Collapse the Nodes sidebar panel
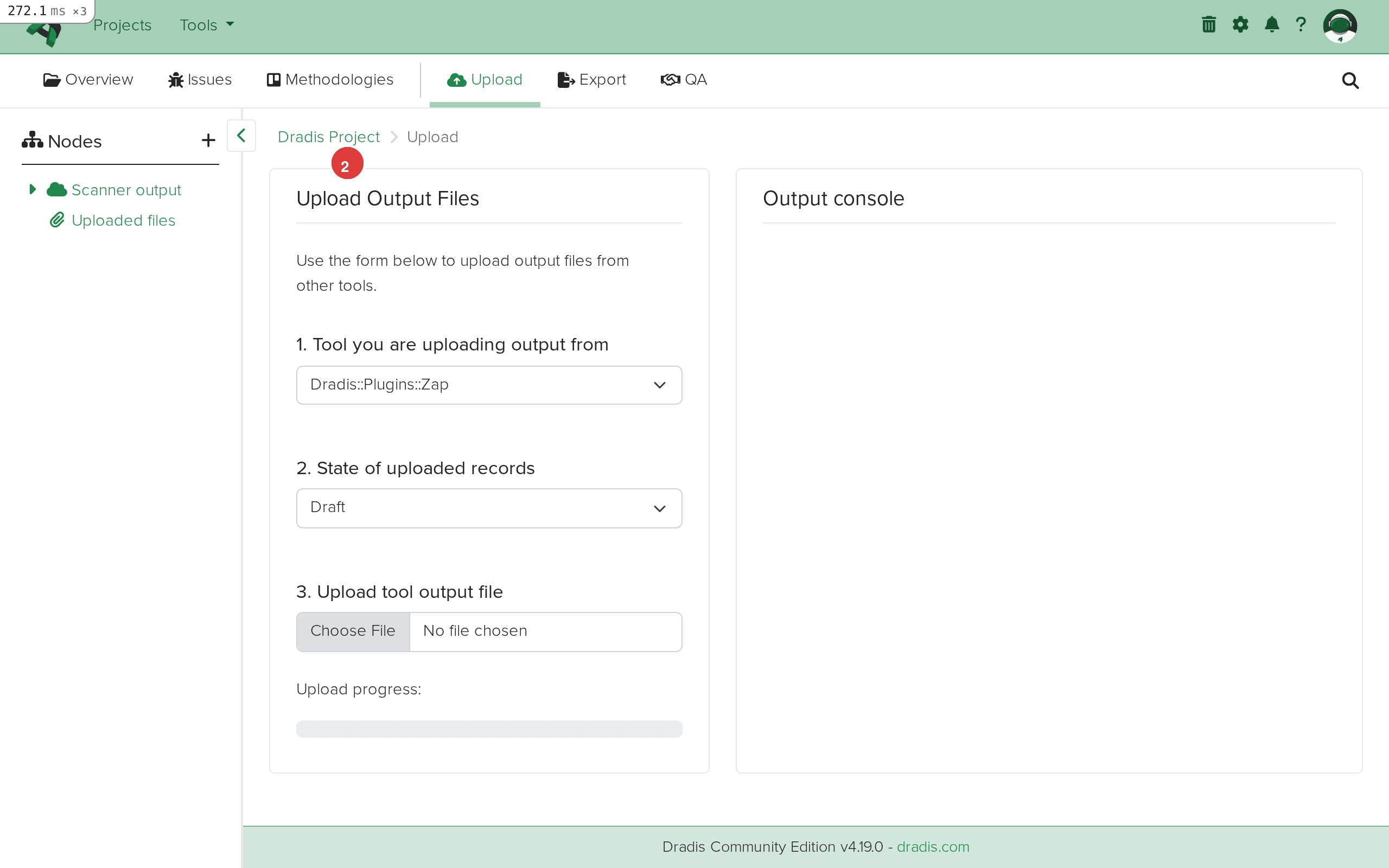The image size is (1389, 868). [241, 136]
